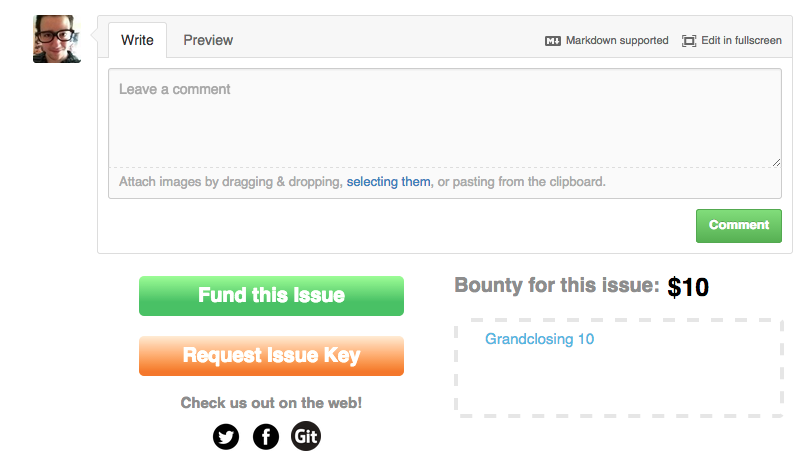Click the Markdown M↓ icon
Image resolution: width=806 pixels, height=476 pixels.
pos(553,41)
